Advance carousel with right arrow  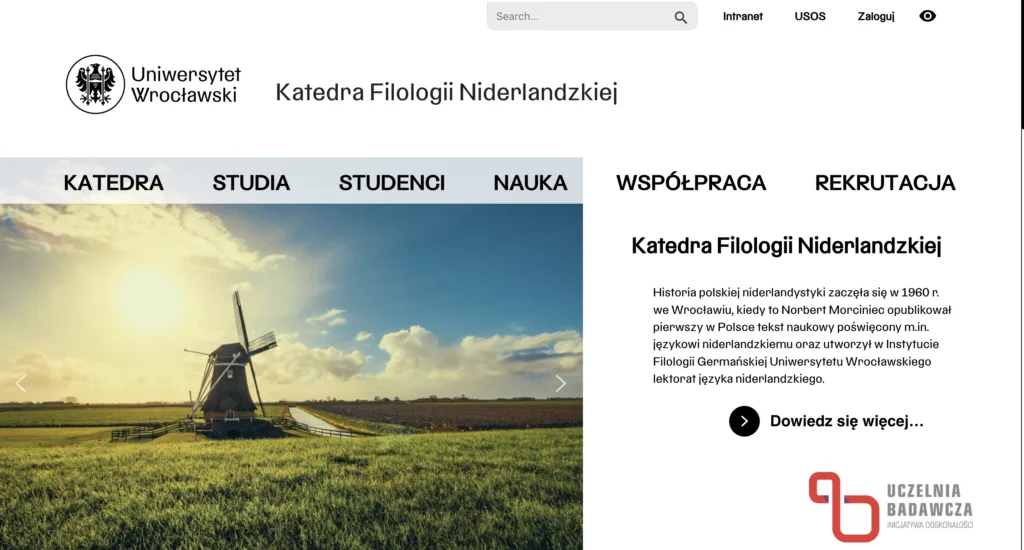(560, 383)
